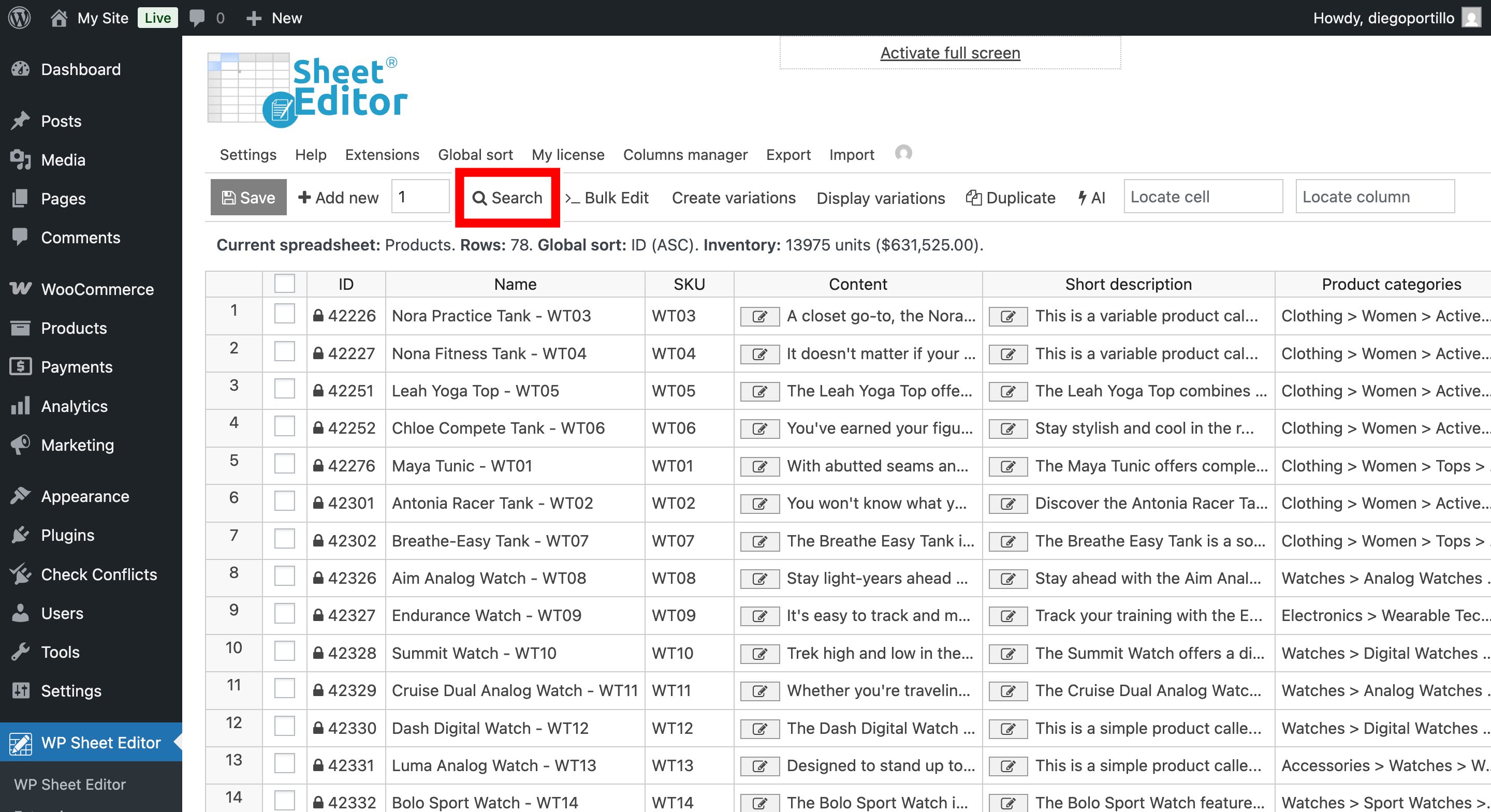Screen dimensions: 1491x812
Task: Click the WordPress logo in the admin bar
Action: point(19,18)
